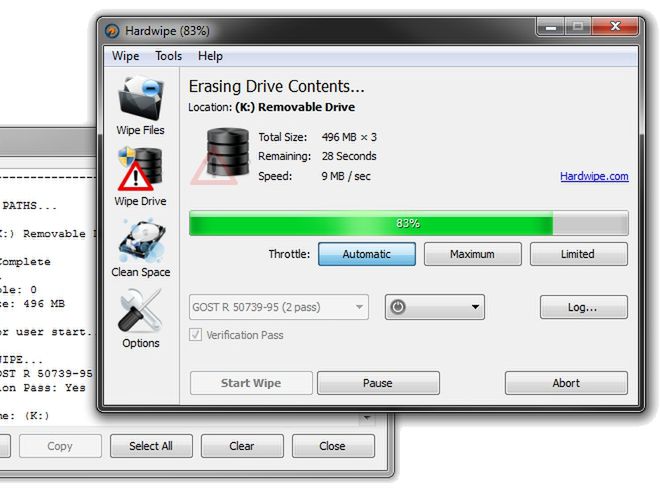Image resolution: width=660 pixels, height=493 pixels.
Task: Click Close in the log window
Action: tap(333, 446)
